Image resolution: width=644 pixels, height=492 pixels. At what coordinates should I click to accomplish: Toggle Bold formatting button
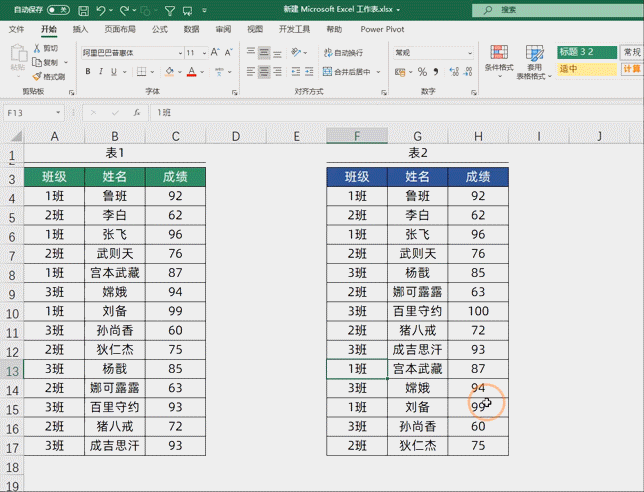[88, 72]
